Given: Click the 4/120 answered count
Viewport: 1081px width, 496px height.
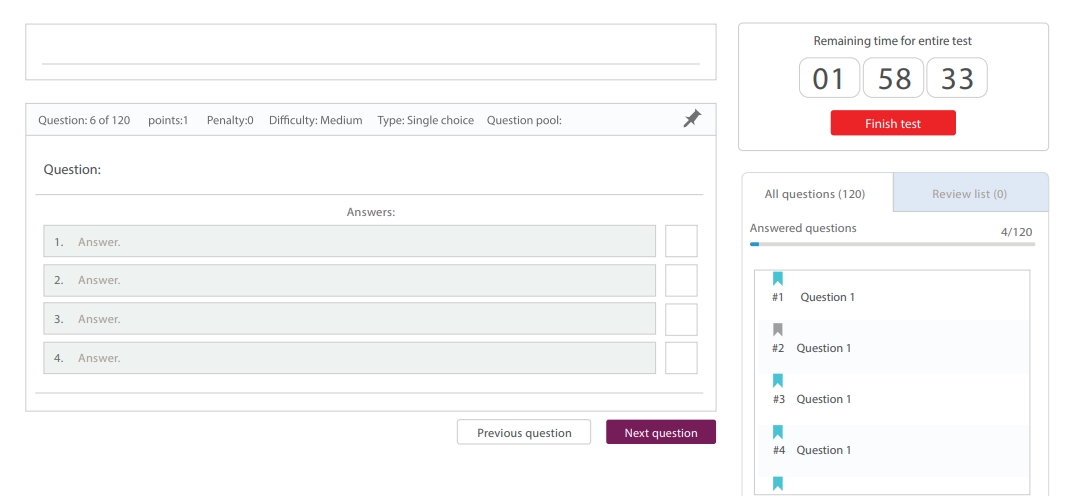Looking at the screenshot, I should pos(1016,232).
